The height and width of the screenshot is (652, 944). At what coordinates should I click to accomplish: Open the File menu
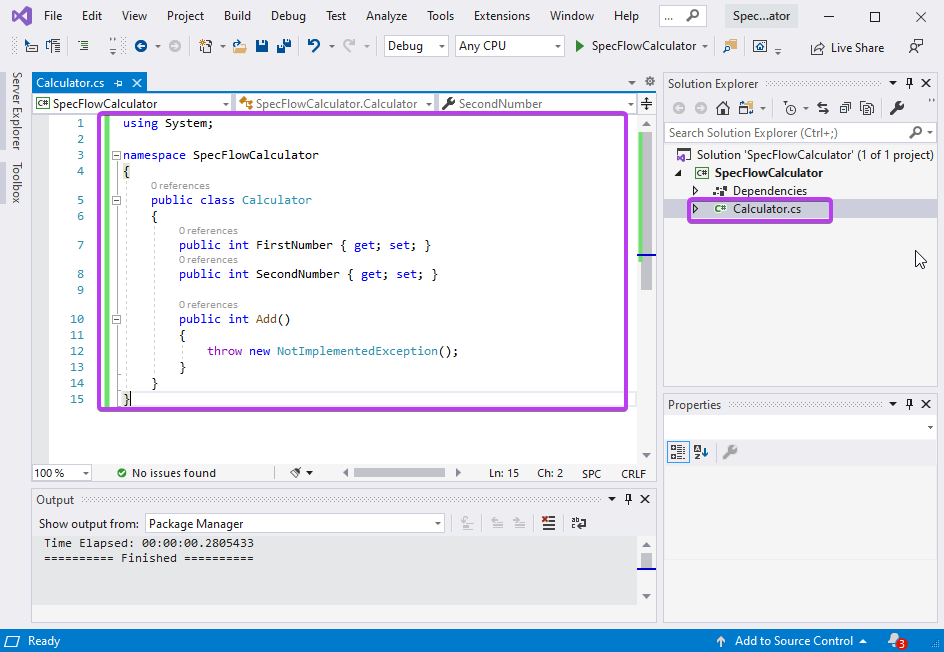click(x=53, y=16)
